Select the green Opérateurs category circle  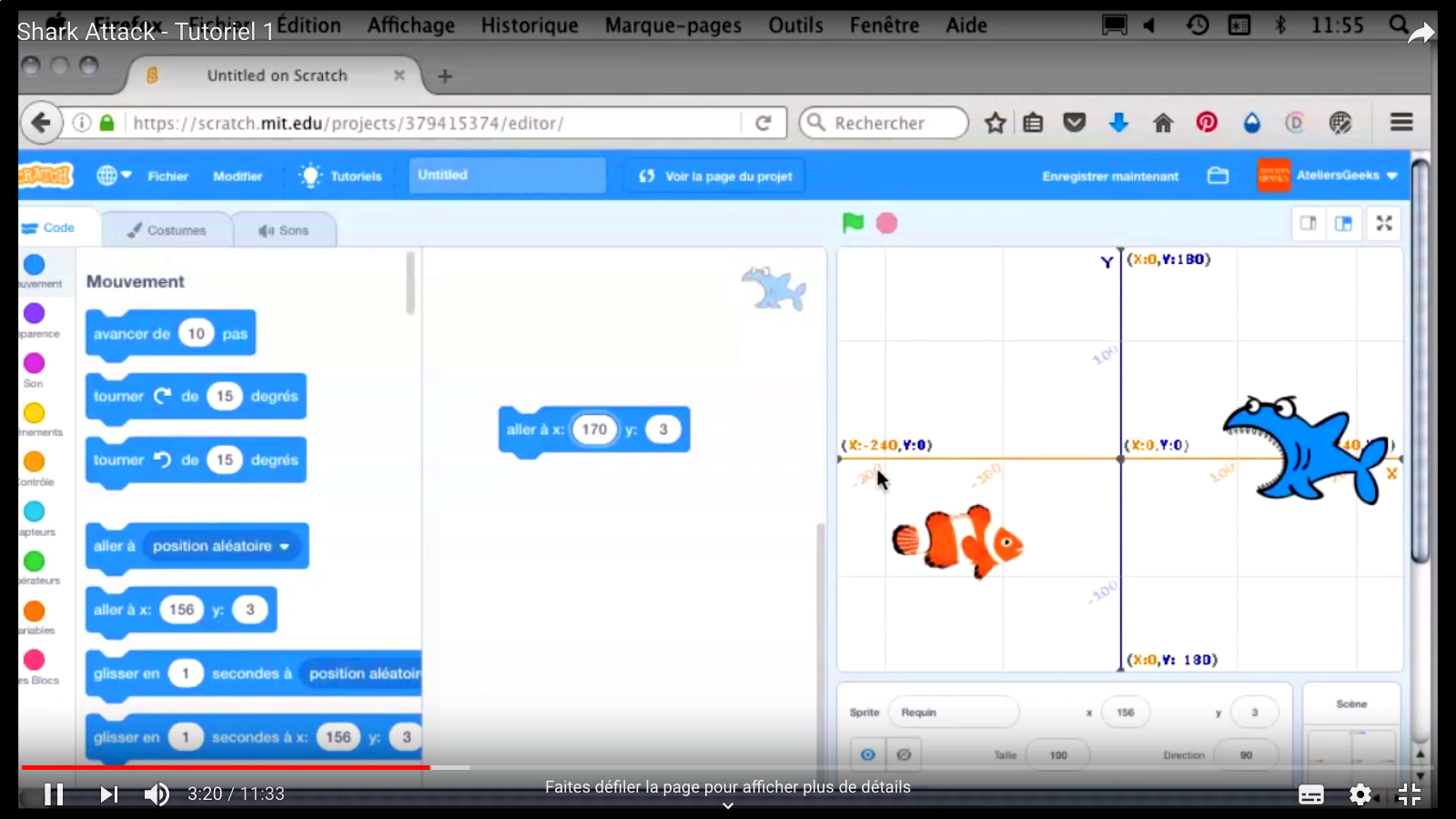(x=35, y=561)
